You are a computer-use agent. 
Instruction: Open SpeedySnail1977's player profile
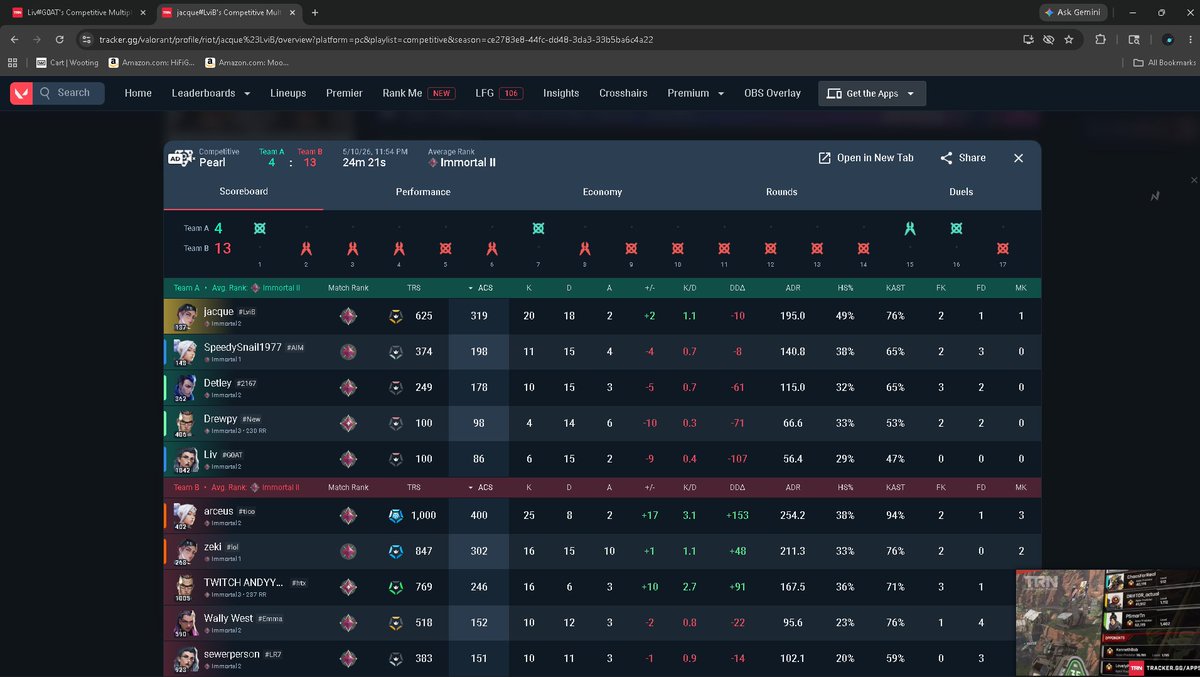tap(242, 347)
